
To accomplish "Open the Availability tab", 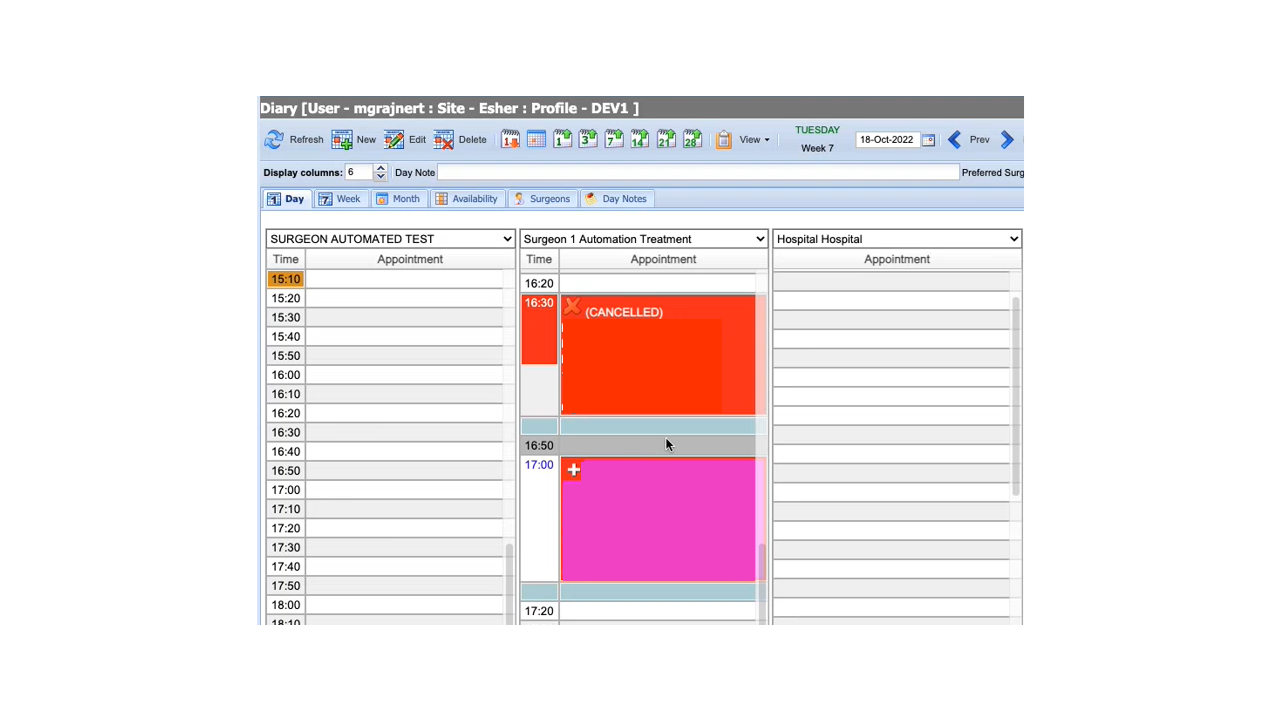I will click(466, 199).
